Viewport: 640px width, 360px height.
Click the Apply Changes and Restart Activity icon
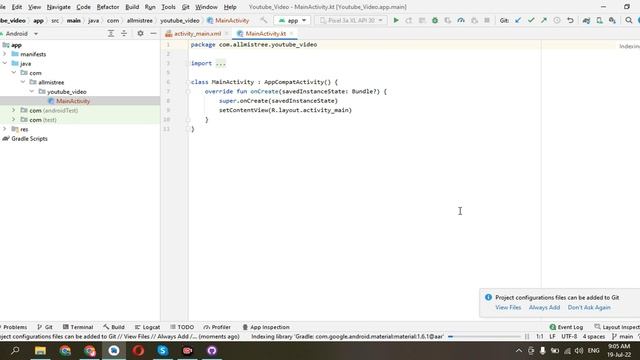point(409,20)
